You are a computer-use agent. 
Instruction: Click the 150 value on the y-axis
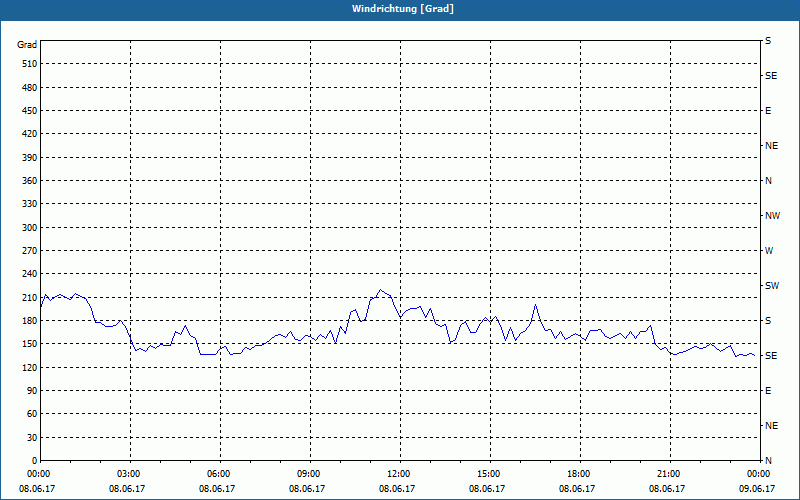coord(30,344)
